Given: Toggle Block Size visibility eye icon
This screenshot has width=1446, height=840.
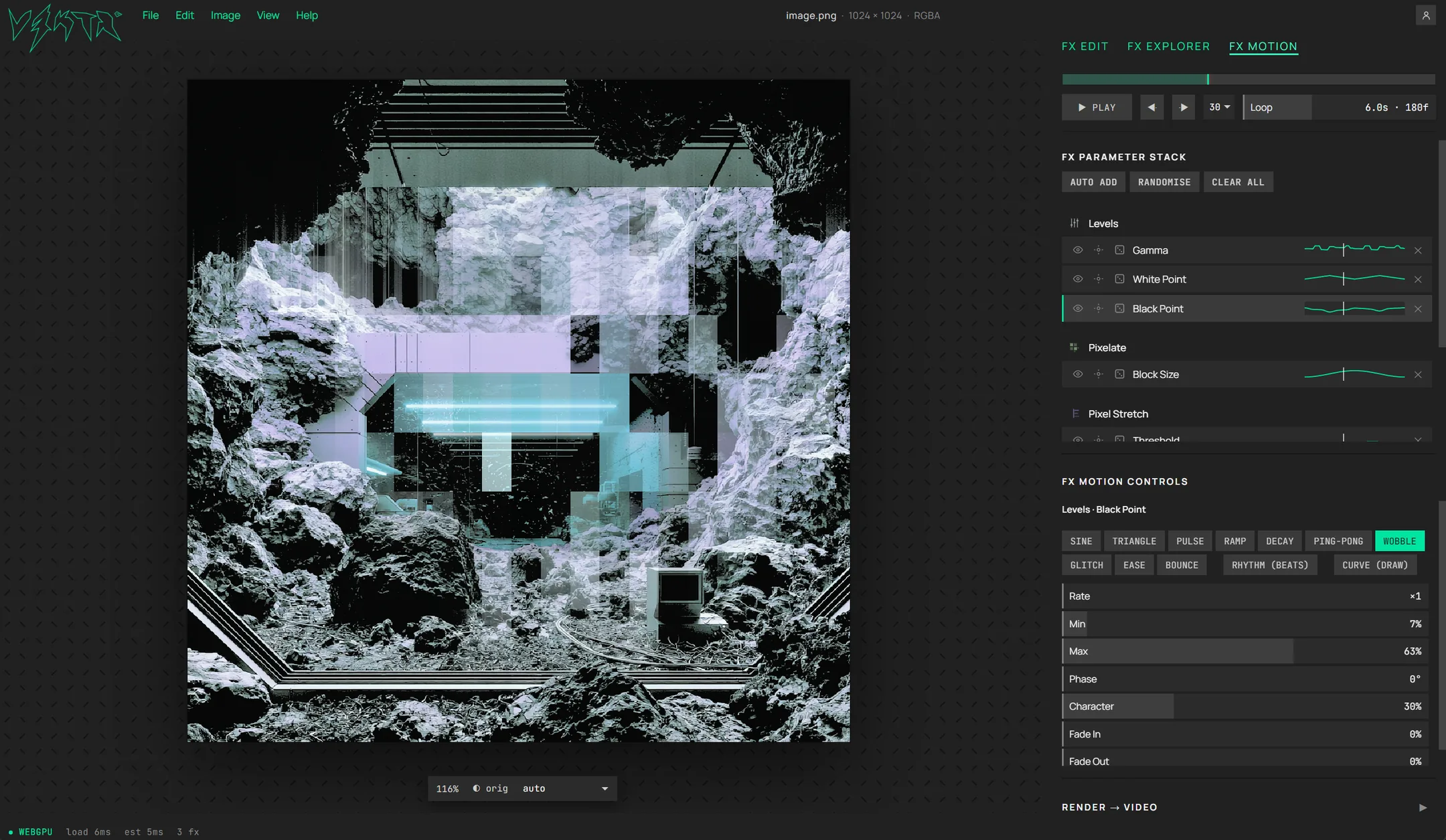Looking at the screenshot, I should click(x=1078, y=374).
